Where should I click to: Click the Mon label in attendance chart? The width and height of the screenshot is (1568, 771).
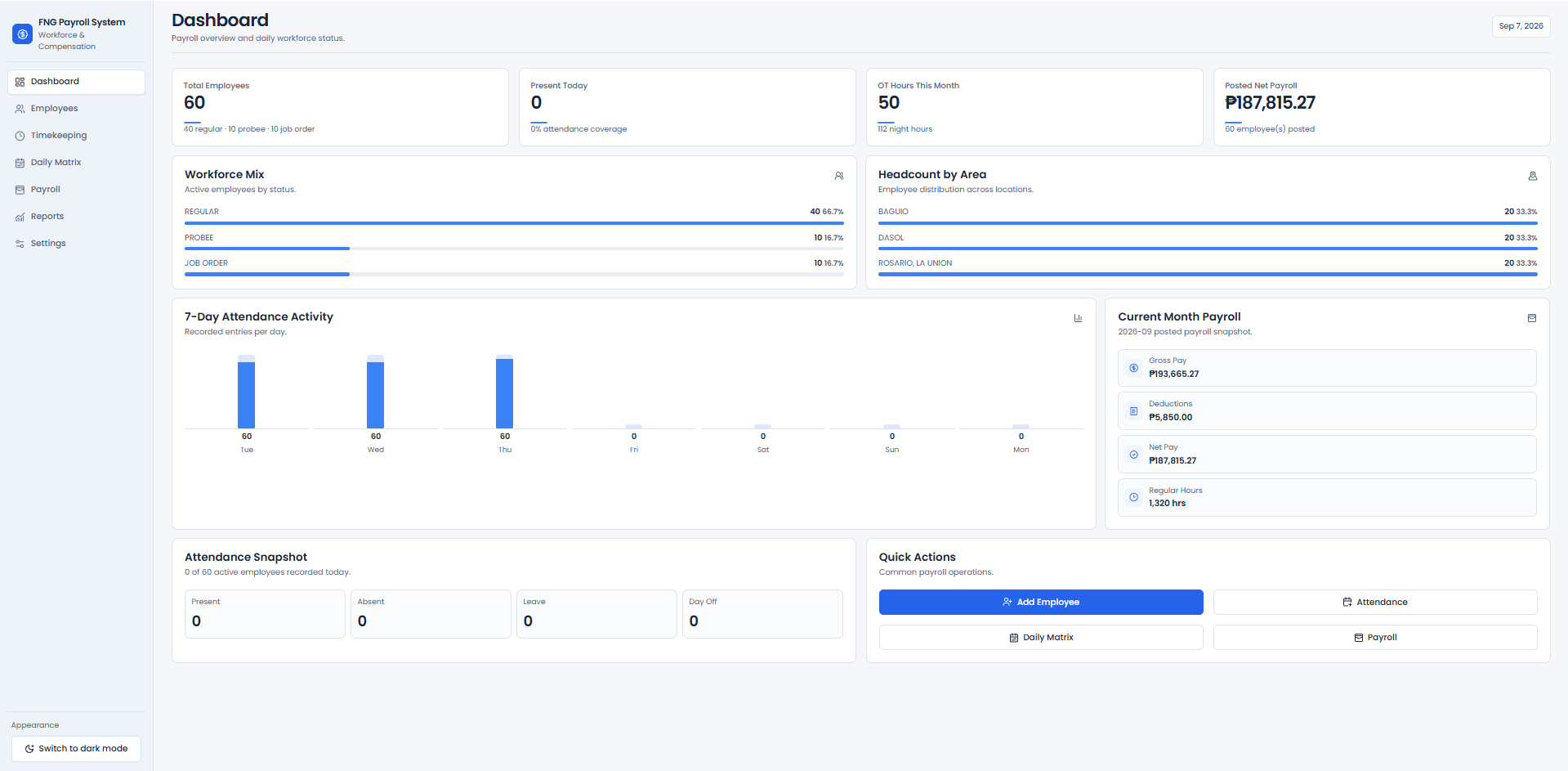1021,450
